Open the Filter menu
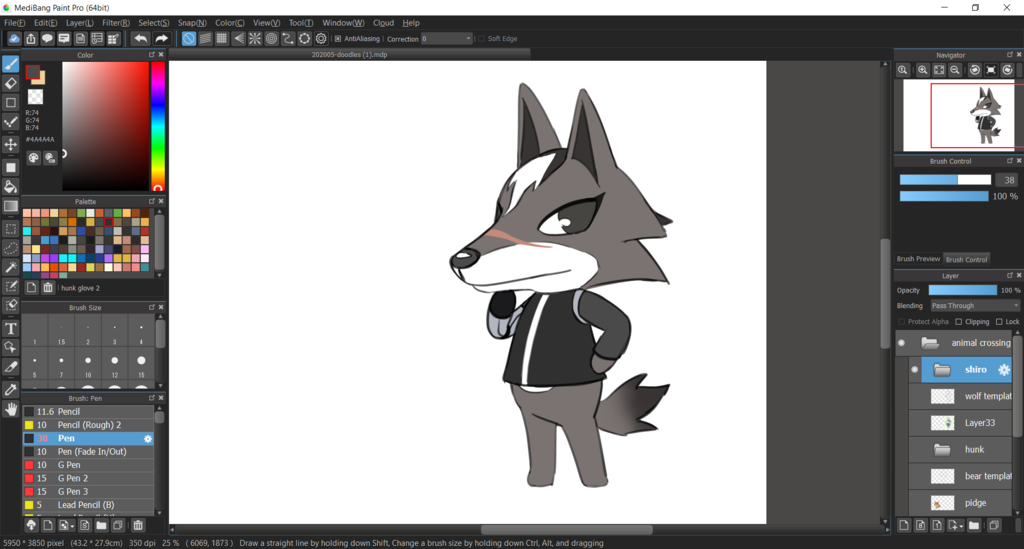Screen dimensions: 1024x549 116,23
